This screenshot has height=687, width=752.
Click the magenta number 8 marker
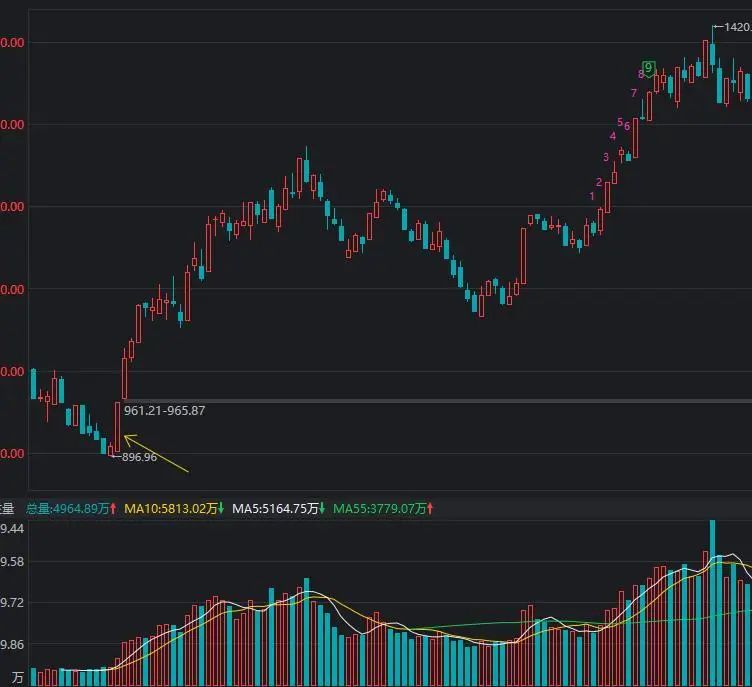(641, 74)
